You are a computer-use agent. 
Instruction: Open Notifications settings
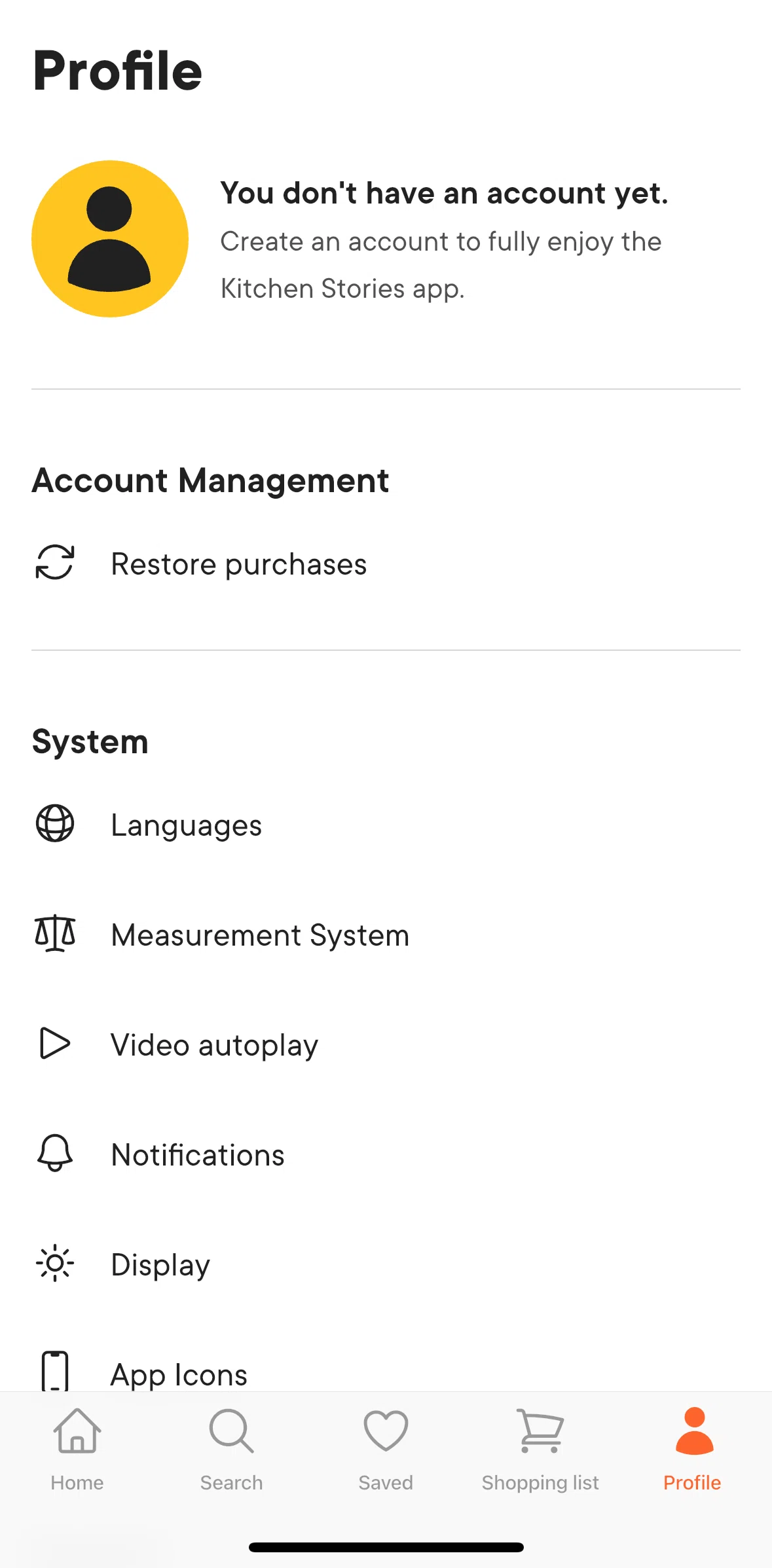[x=386, y=1154]
